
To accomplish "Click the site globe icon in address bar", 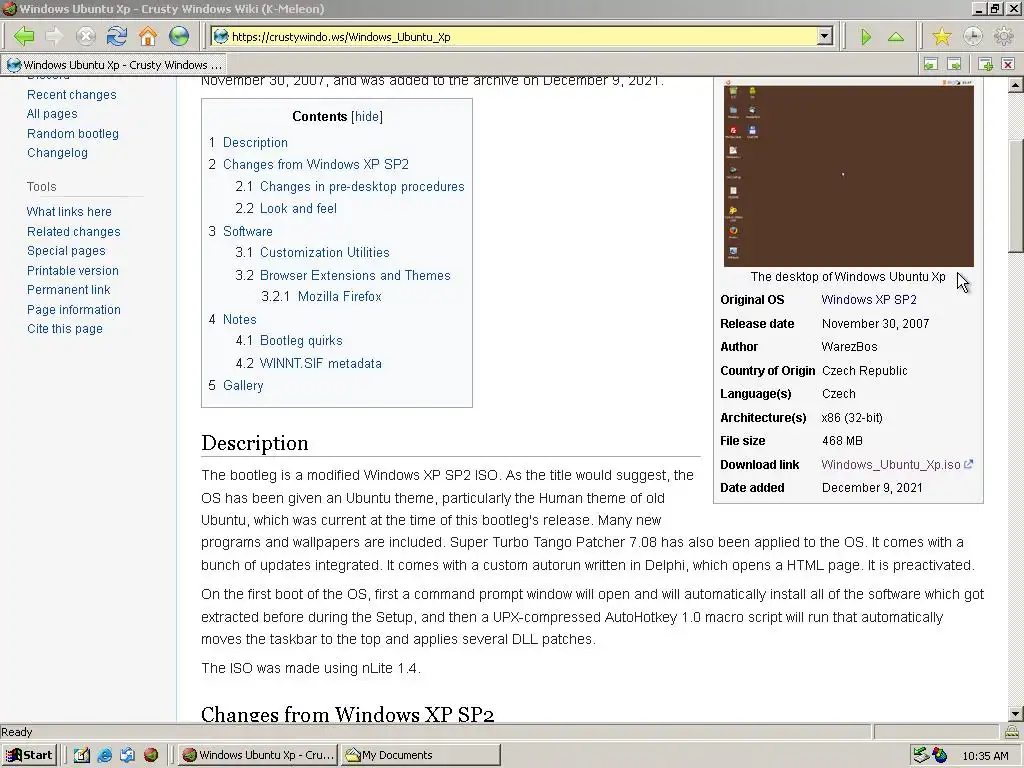I will pos(221,37).
